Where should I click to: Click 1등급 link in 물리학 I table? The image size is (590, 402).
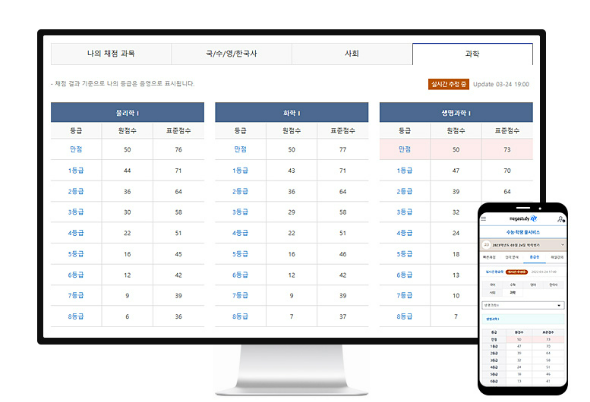click(76, 171)
